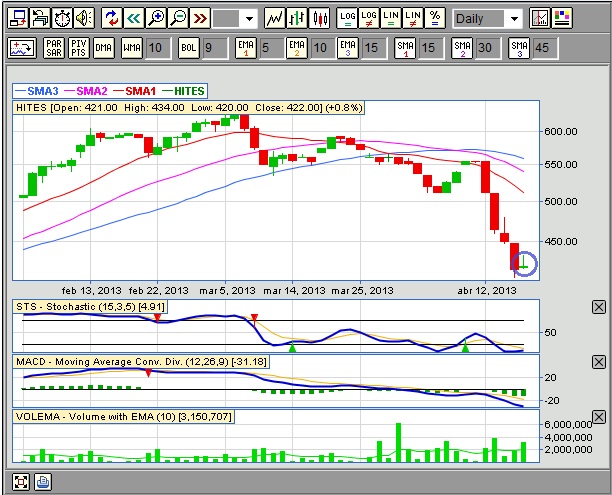The height and width of the screenshot is (495, 612).
Task: Click the SMA 2 period field showing 30
Action: 488,48
